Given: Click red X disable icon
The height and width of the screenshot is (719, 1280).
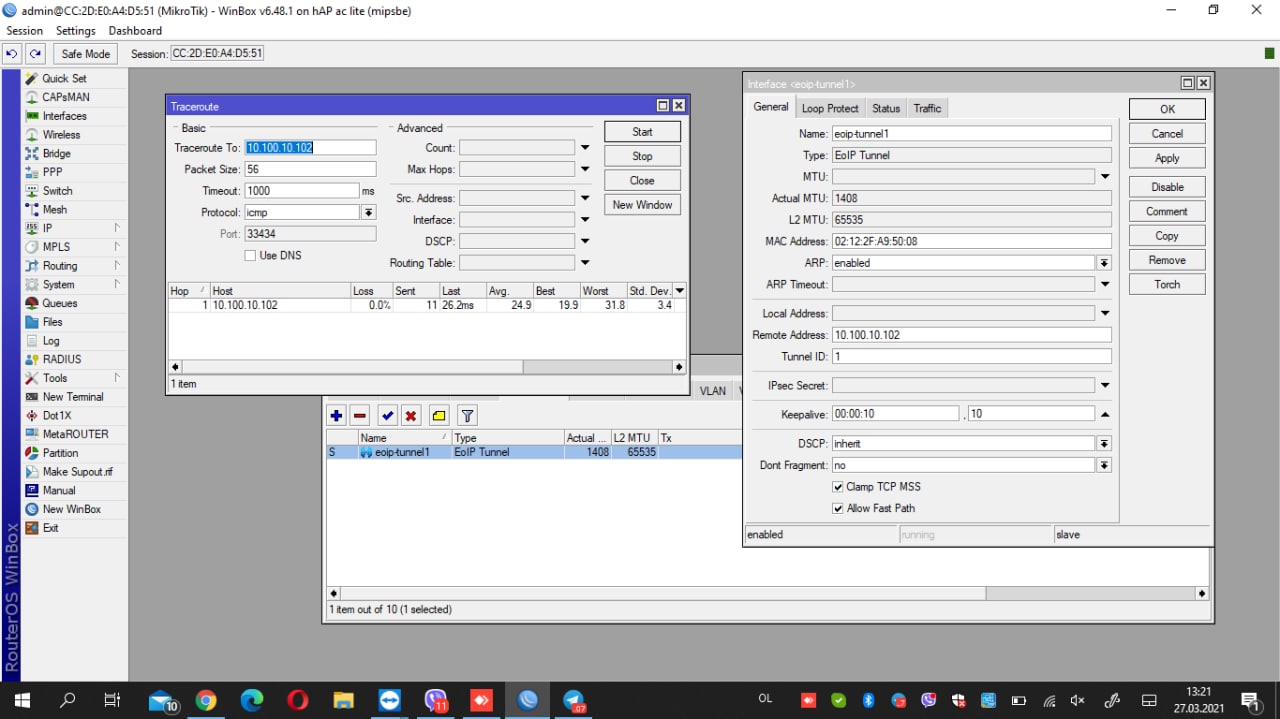Looking at the screenshot, I should coord(411,416).
